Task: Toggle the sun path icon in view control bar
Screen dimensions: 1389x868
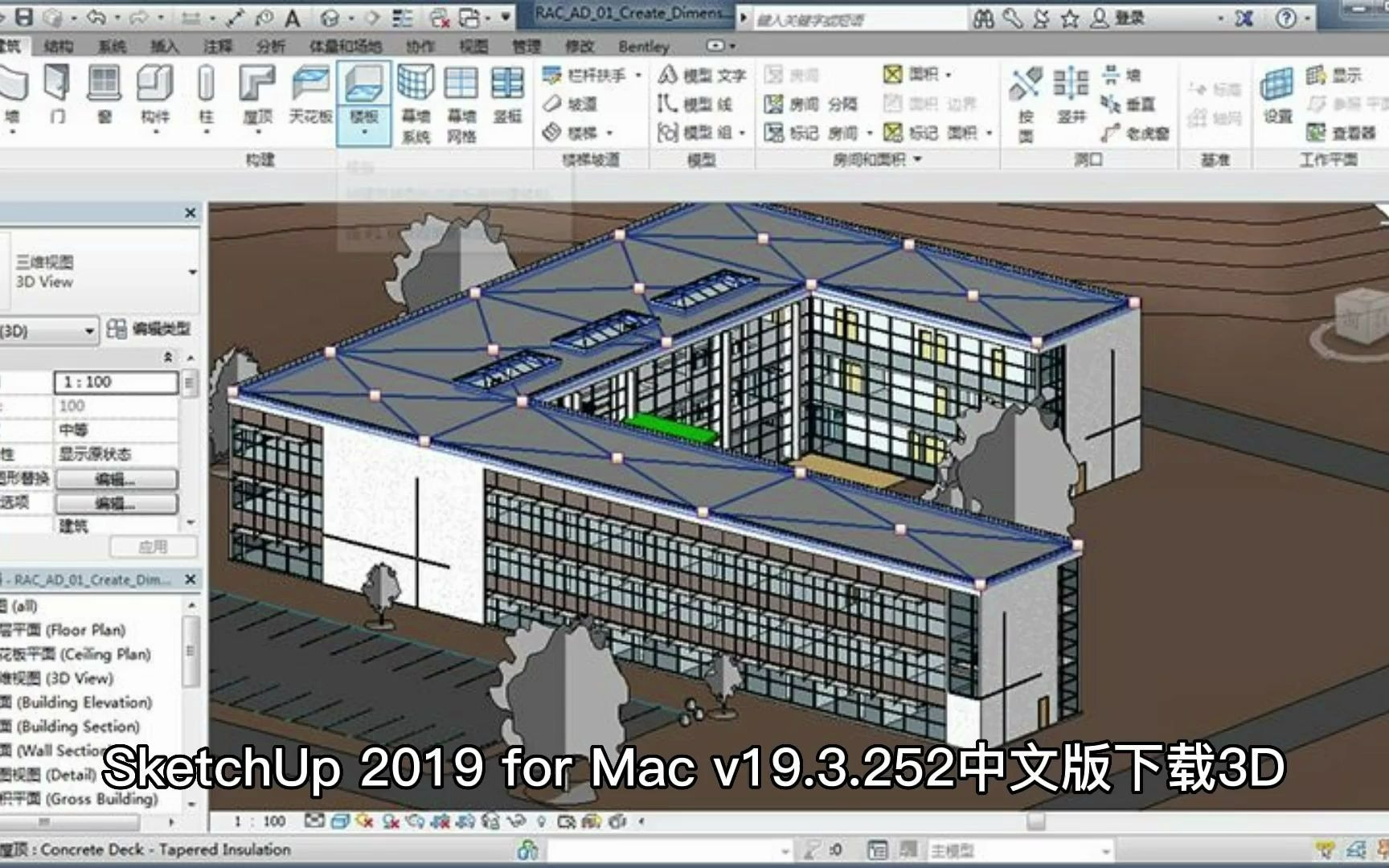Action: tap(363, 821)
